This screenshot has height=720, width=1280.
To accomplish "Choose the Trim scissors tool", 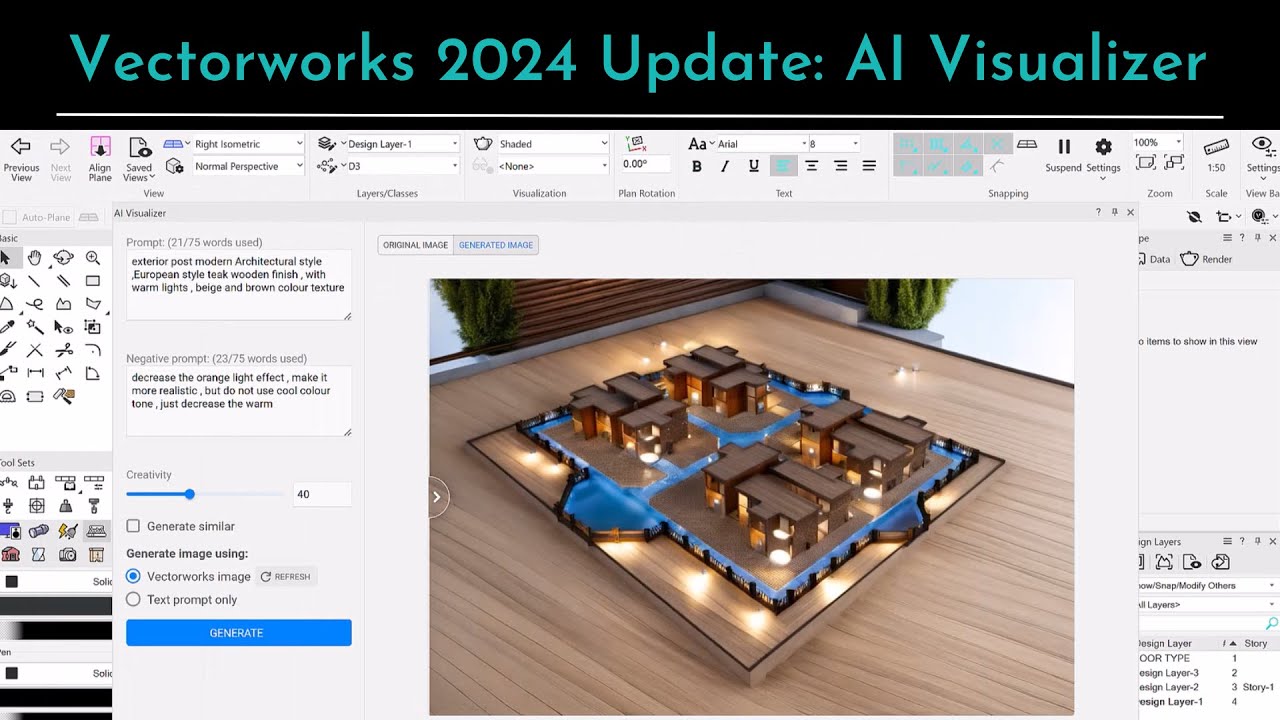I will click(x=64, y=350).
